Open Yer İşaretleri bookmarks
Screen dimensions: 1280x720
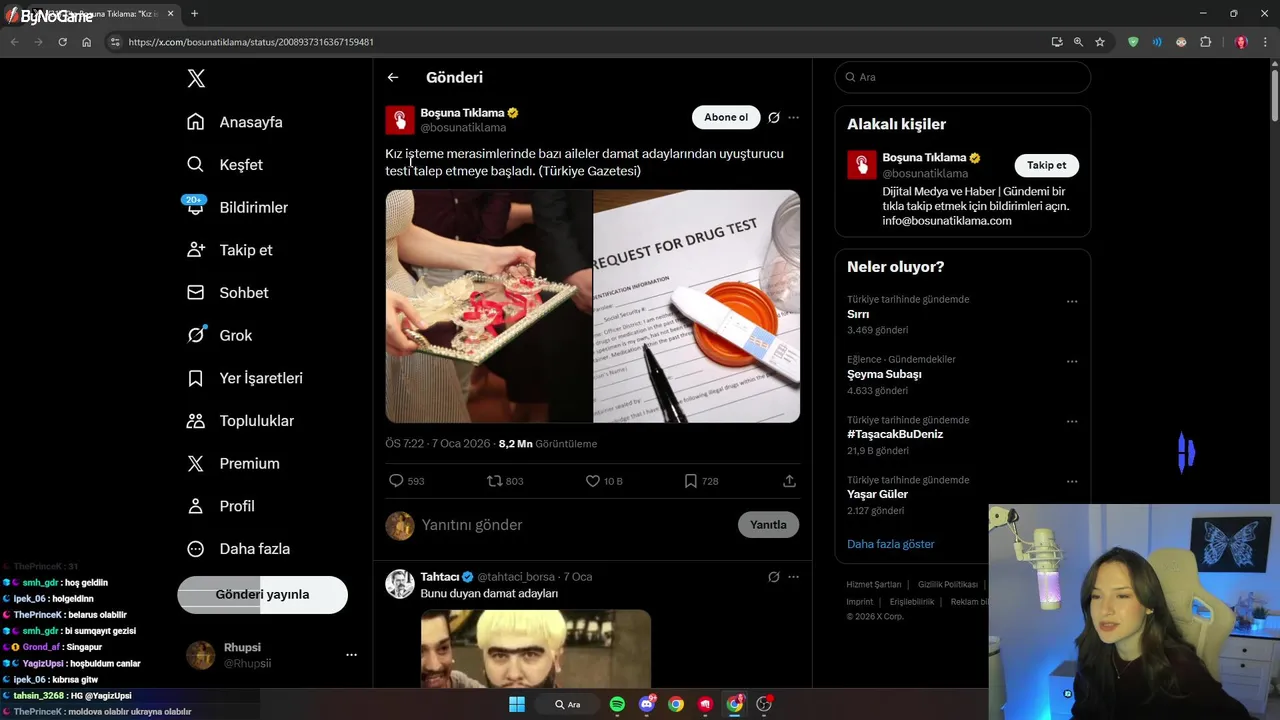point(245,378)
